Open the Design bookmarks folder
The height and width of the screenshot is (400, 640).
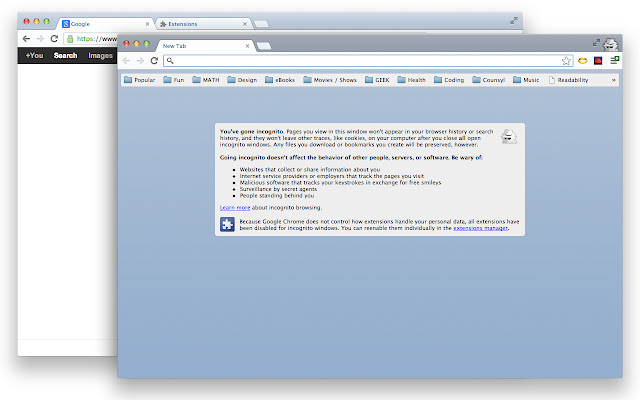pos(242,80)
